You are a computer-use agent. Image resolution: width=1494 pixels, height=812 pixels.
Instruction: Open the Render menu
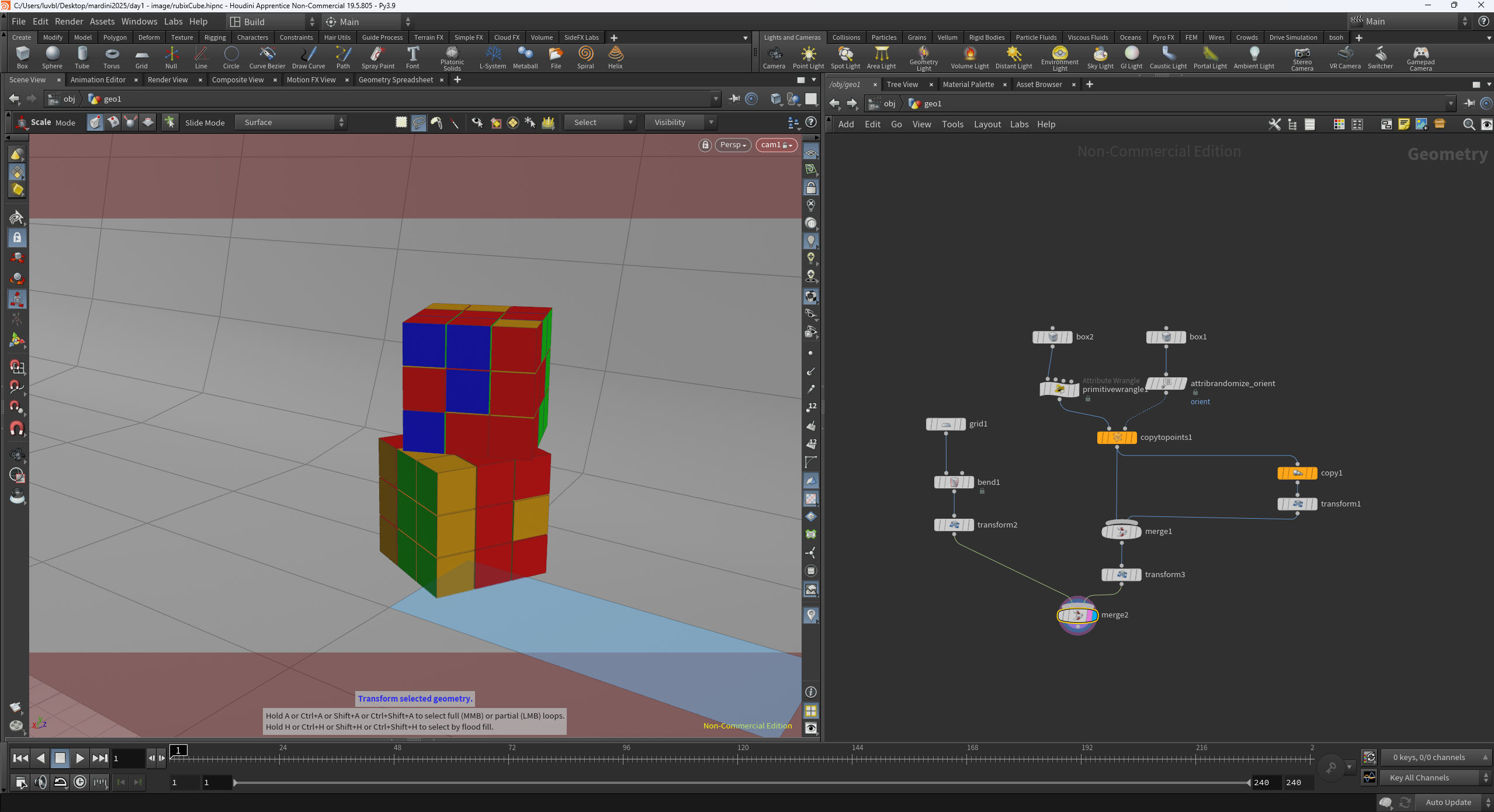click(69, 22)
